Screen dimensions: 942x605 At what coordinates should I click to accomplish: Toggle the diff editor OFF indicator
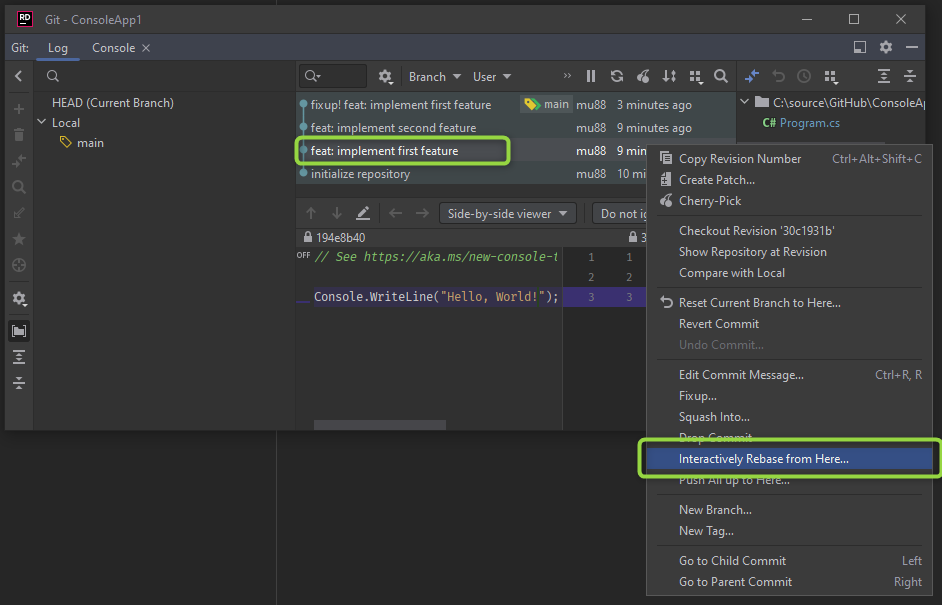303,256
